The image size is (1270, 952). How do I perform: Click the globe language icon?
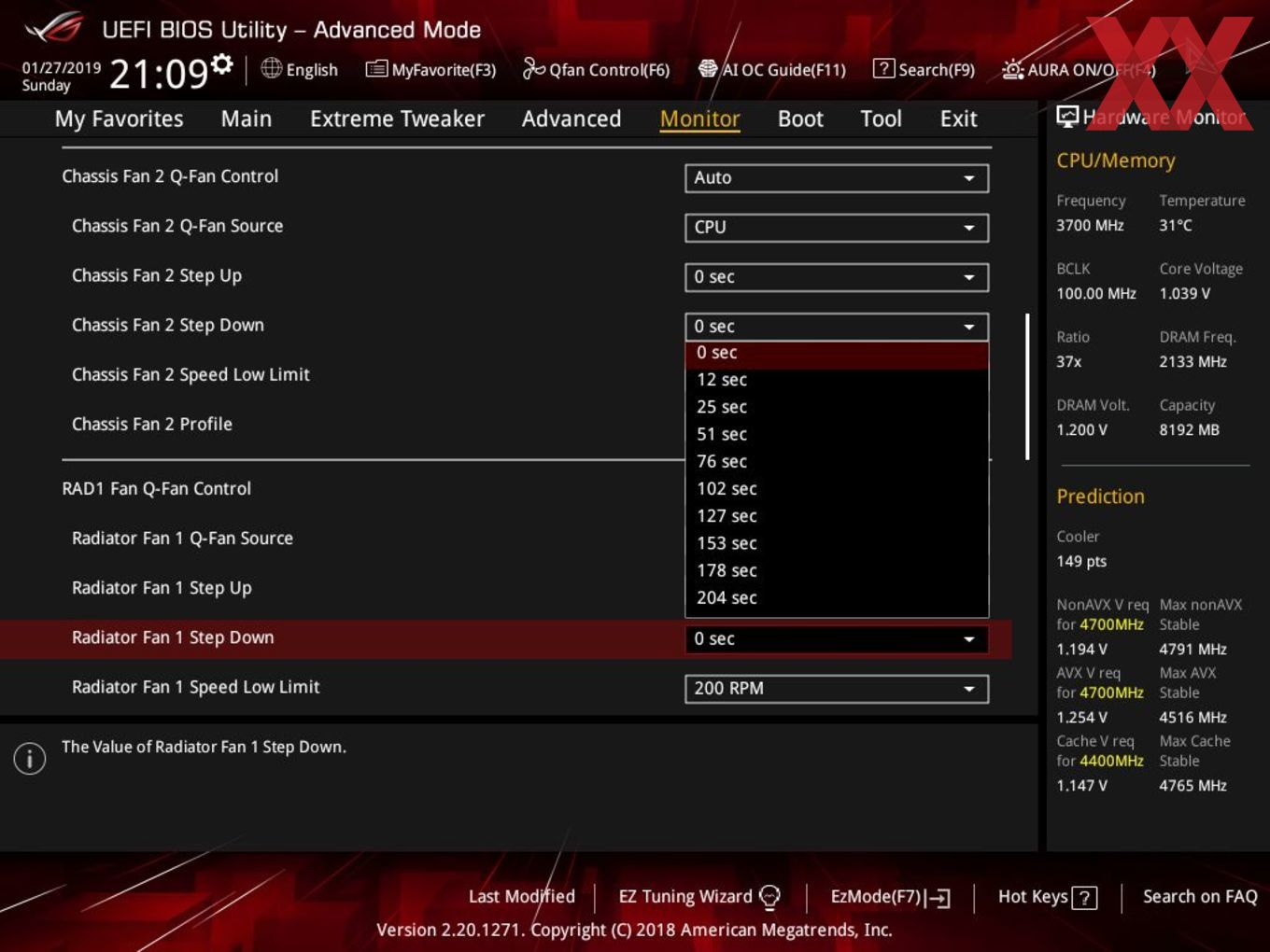pos(271,68)
